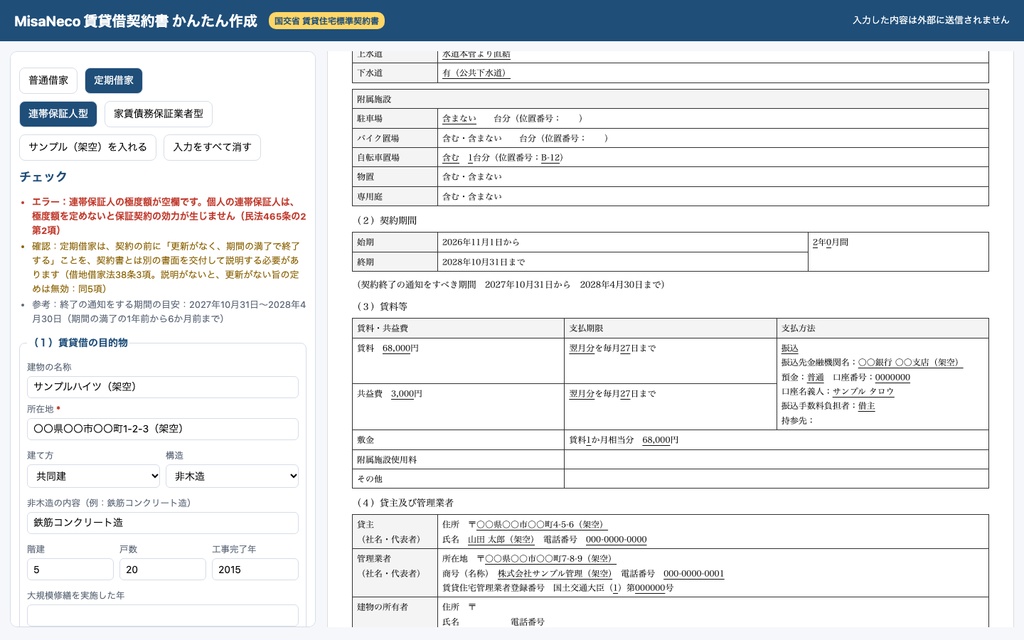Choose the 家賃債務保証業者型 option
Image resolution: width=1024 pixels, height=640 pixels.
(158, 114)
